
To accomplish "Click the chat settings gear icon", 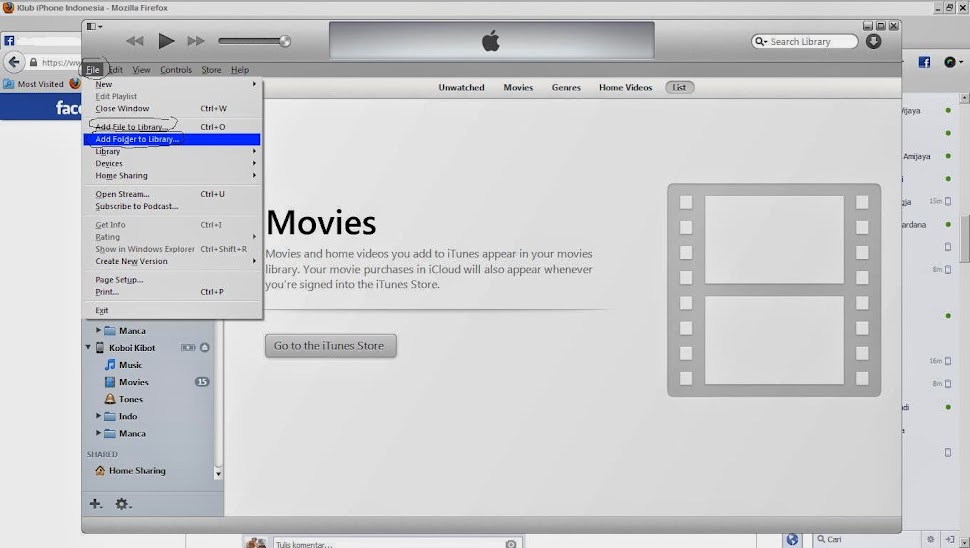I will click(930, 539).
